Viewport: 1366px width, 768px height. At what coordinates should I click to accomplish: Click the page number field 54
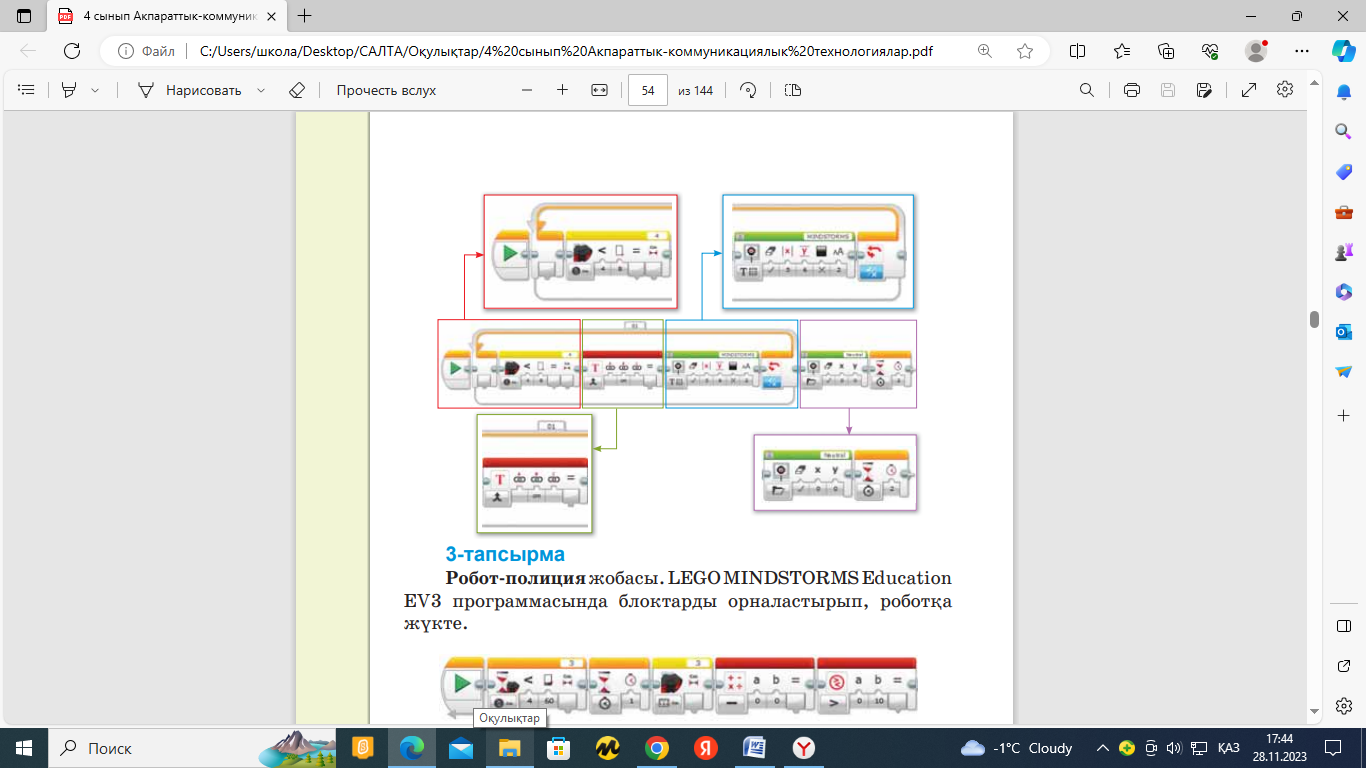pyautogui.click(x=648, y=90)
